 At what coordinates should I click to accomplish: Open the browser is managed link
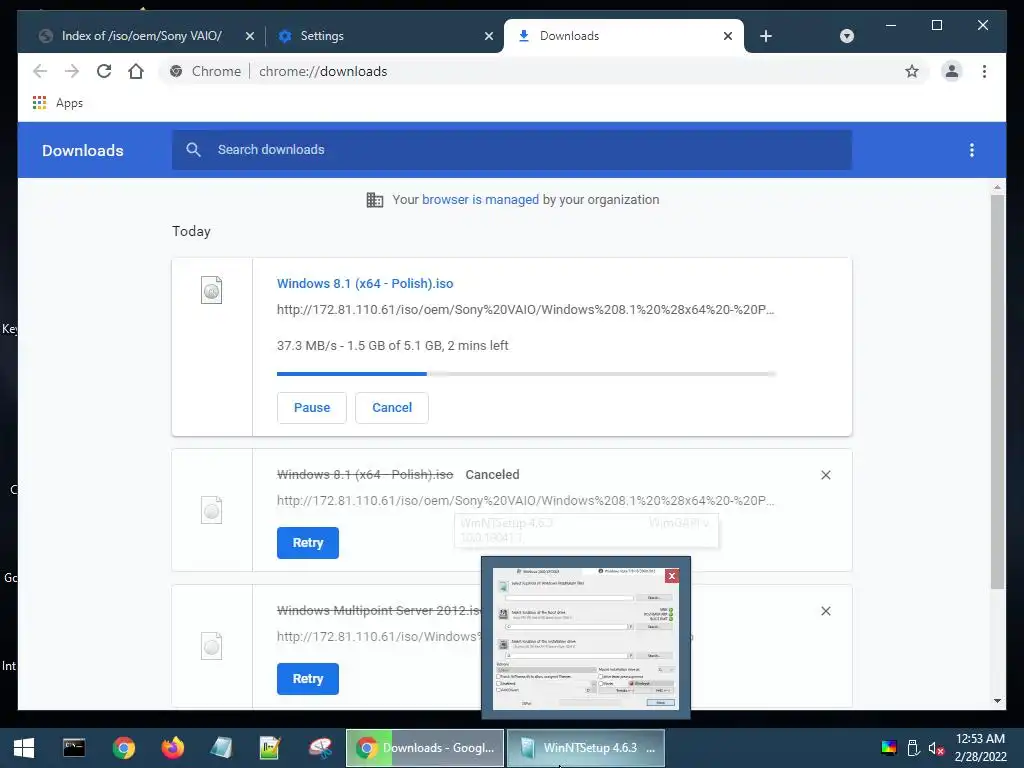click(x=480, y=200)
